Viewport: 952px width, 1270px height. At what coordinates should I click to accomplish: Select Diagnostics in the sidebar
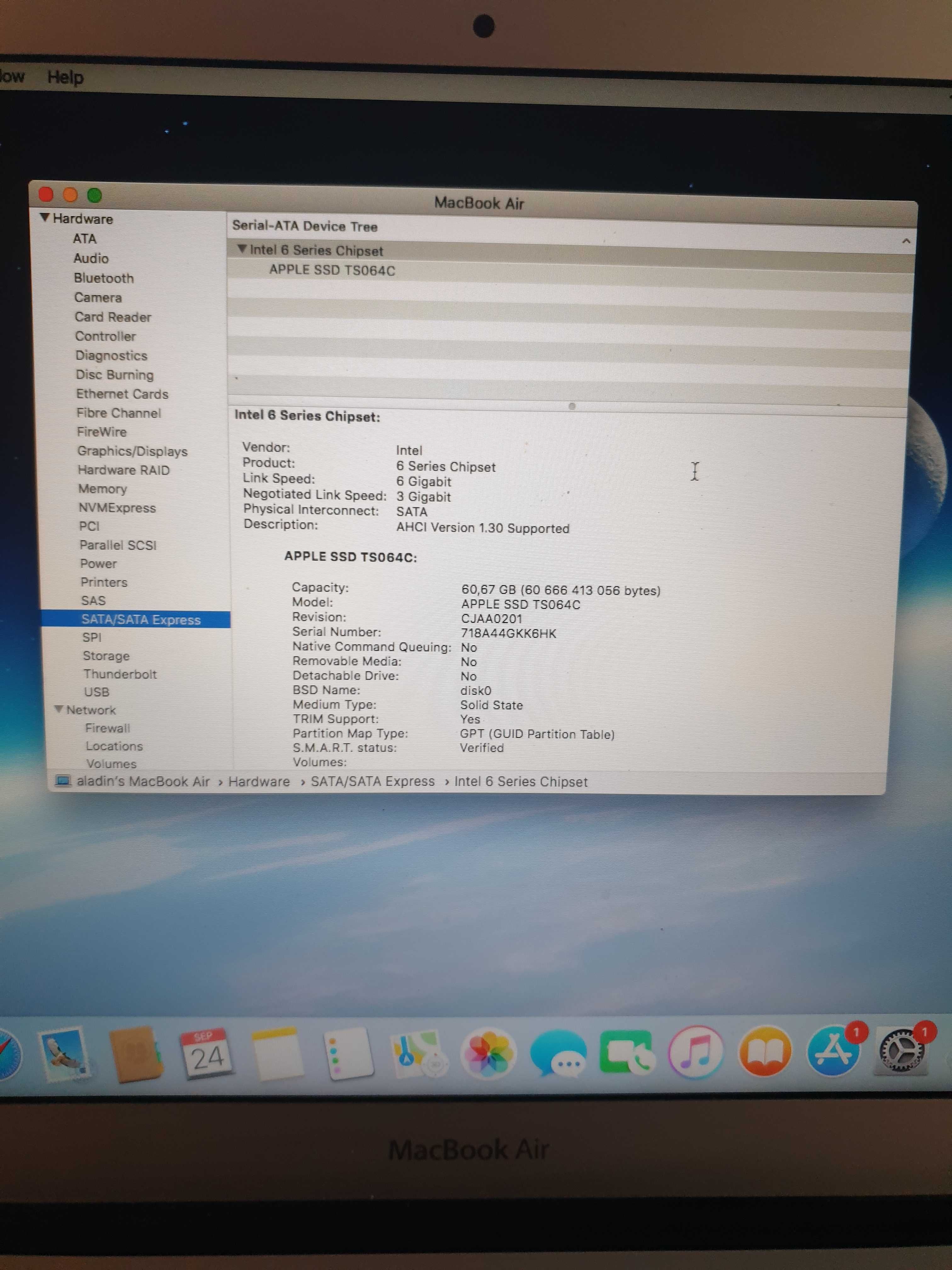[x=111, y=355]
